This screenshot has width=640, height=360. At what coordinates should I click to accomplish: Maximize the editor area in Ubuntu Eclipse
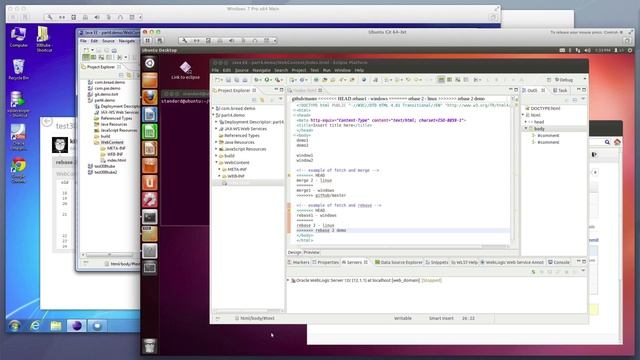516,90
